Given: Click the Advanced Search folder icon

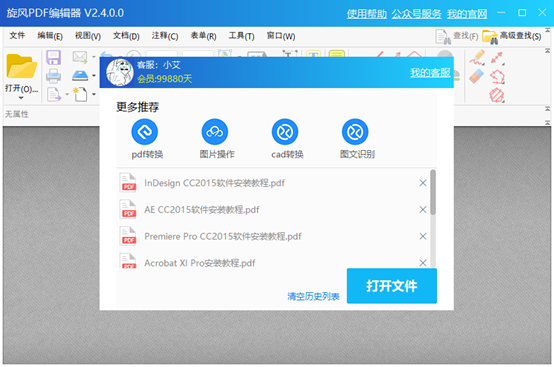Looking at the screenshot, I should click(490, 37).
